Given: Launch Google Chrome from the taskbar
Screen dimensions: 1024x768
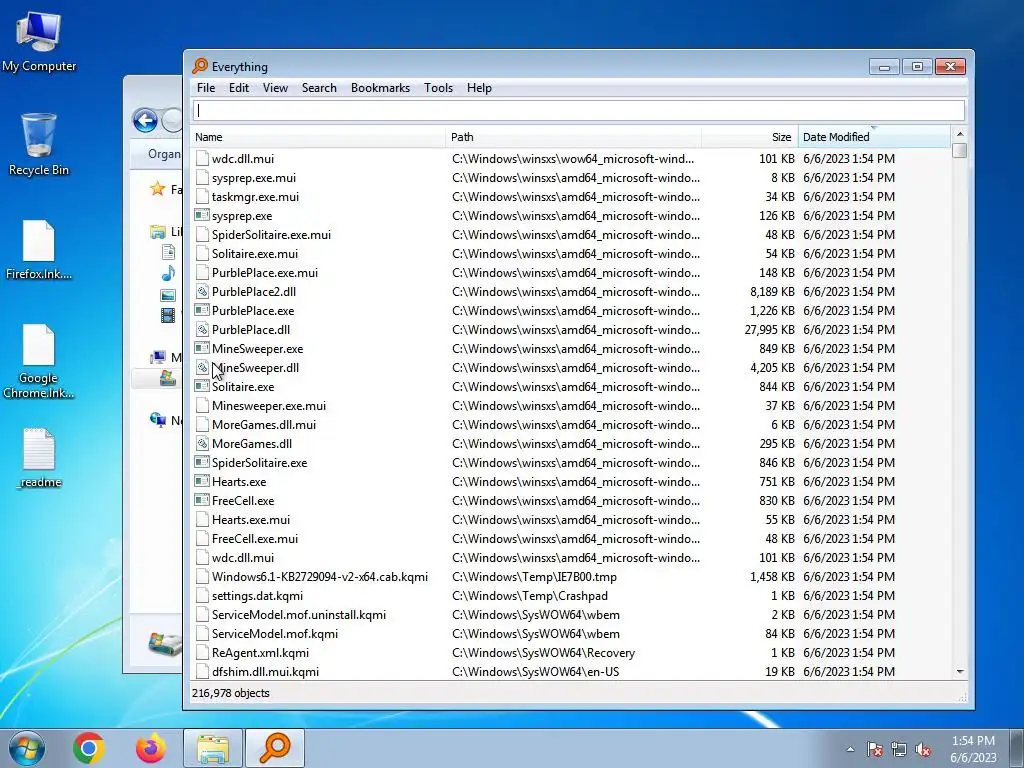Looking at the screenshot, I should tap(89, 748).
